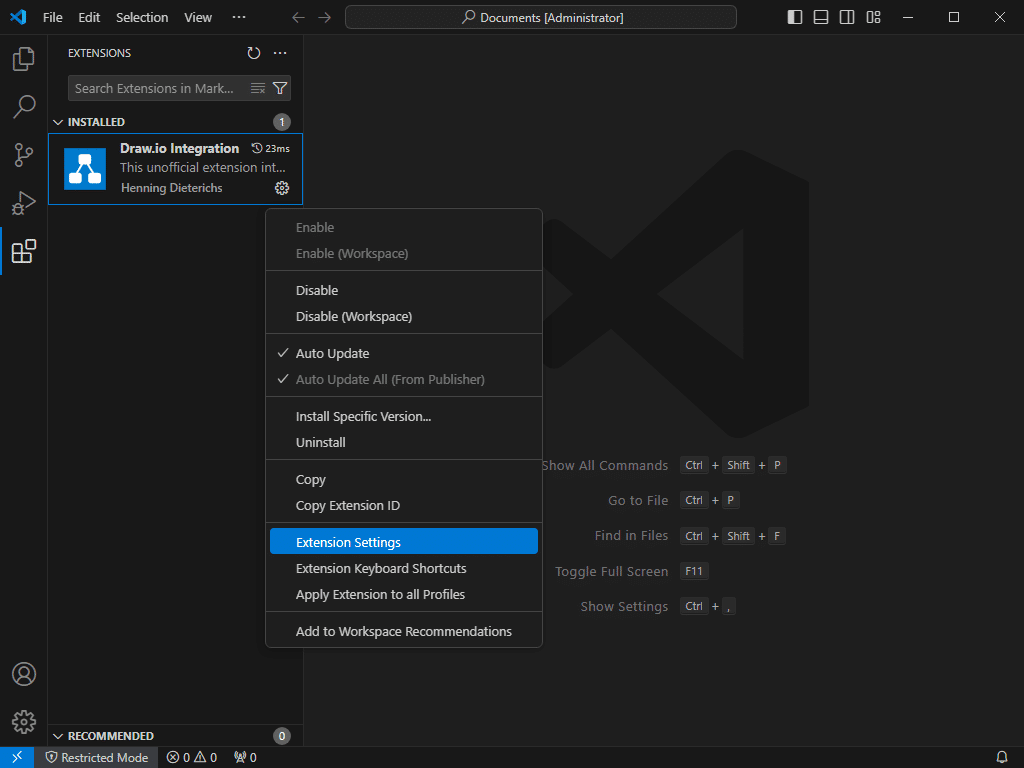Open the filter extensions funnel icon
The width and height of the screenshot is (1024, 768).
coord(280,88)
